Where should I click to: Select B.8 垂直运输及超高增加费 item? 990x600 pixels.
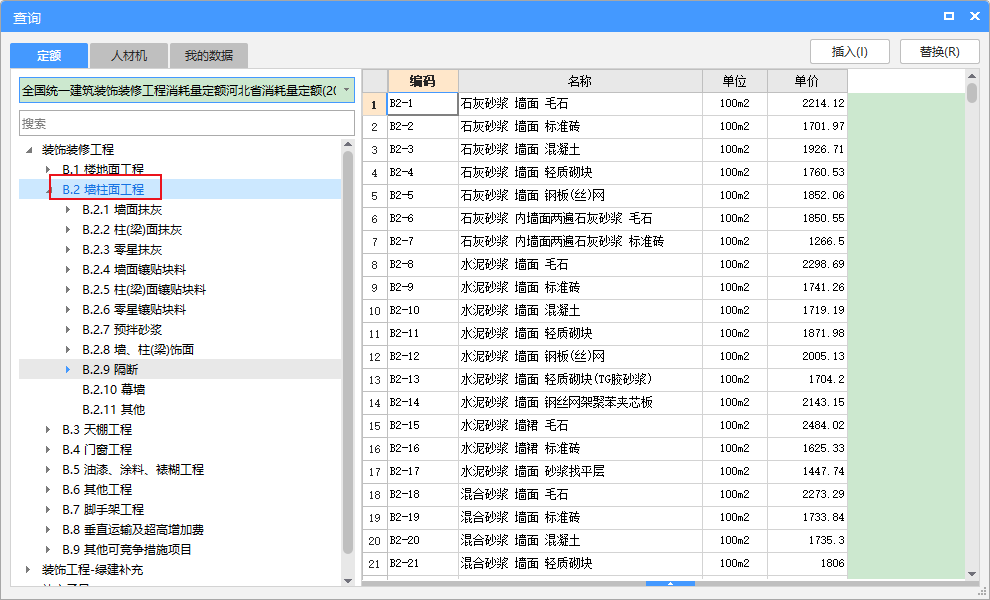[133, 529]
